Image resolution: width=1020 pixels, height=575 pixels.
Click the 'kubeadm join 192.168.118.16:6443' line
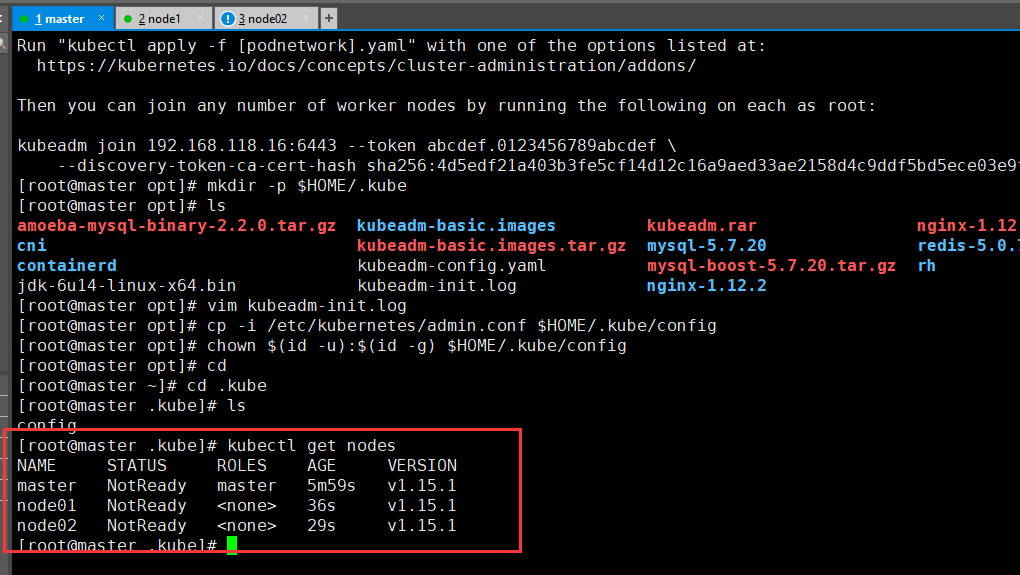347,146
